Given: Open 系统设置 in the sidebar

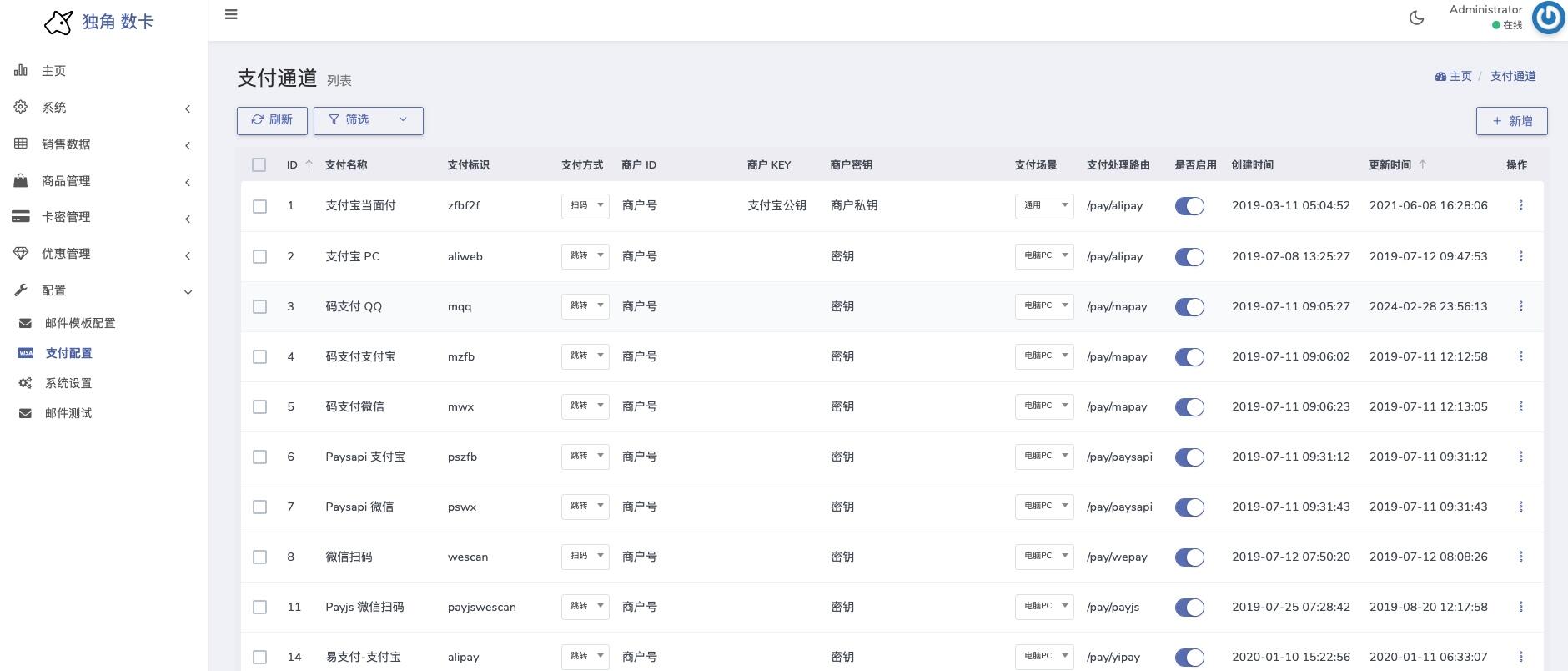Looking at the screenshot, I should [68, 383].
